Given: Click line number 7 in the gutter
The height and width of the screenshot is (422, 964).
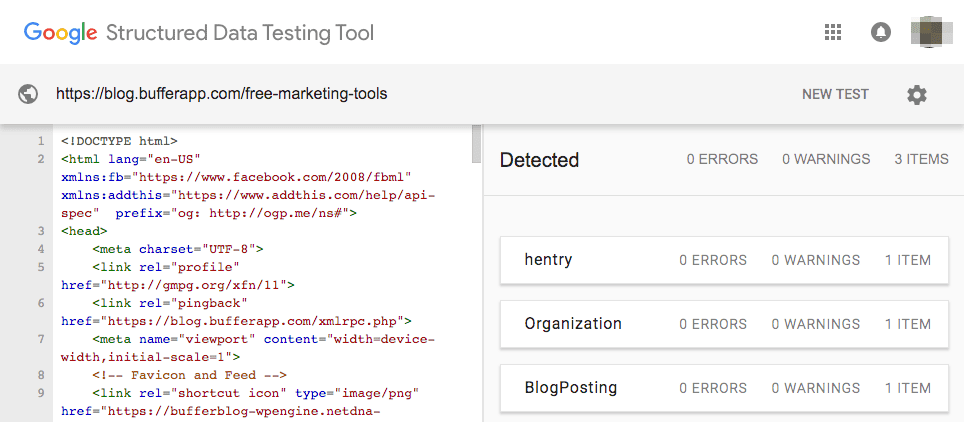Looking at the screenshot, I should coord(41,339).
